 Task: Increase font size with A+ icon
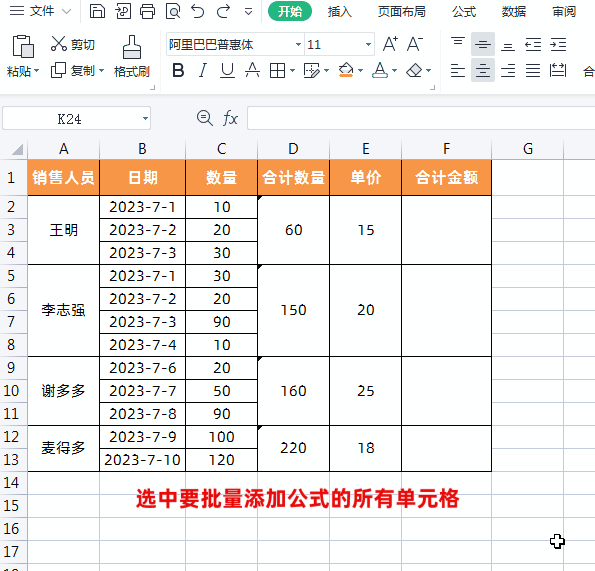pos(390,44)
